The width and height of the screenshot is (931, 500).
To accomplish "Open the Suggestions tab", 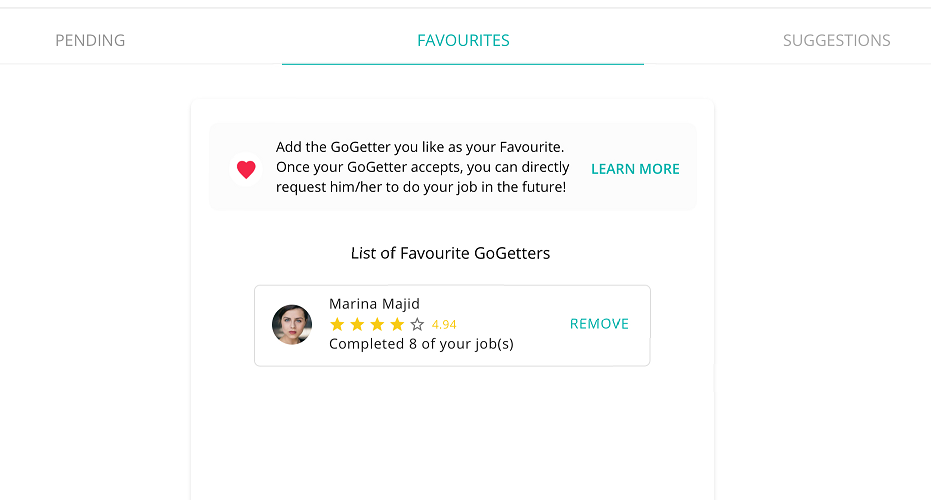I will (x=836, y=41).
